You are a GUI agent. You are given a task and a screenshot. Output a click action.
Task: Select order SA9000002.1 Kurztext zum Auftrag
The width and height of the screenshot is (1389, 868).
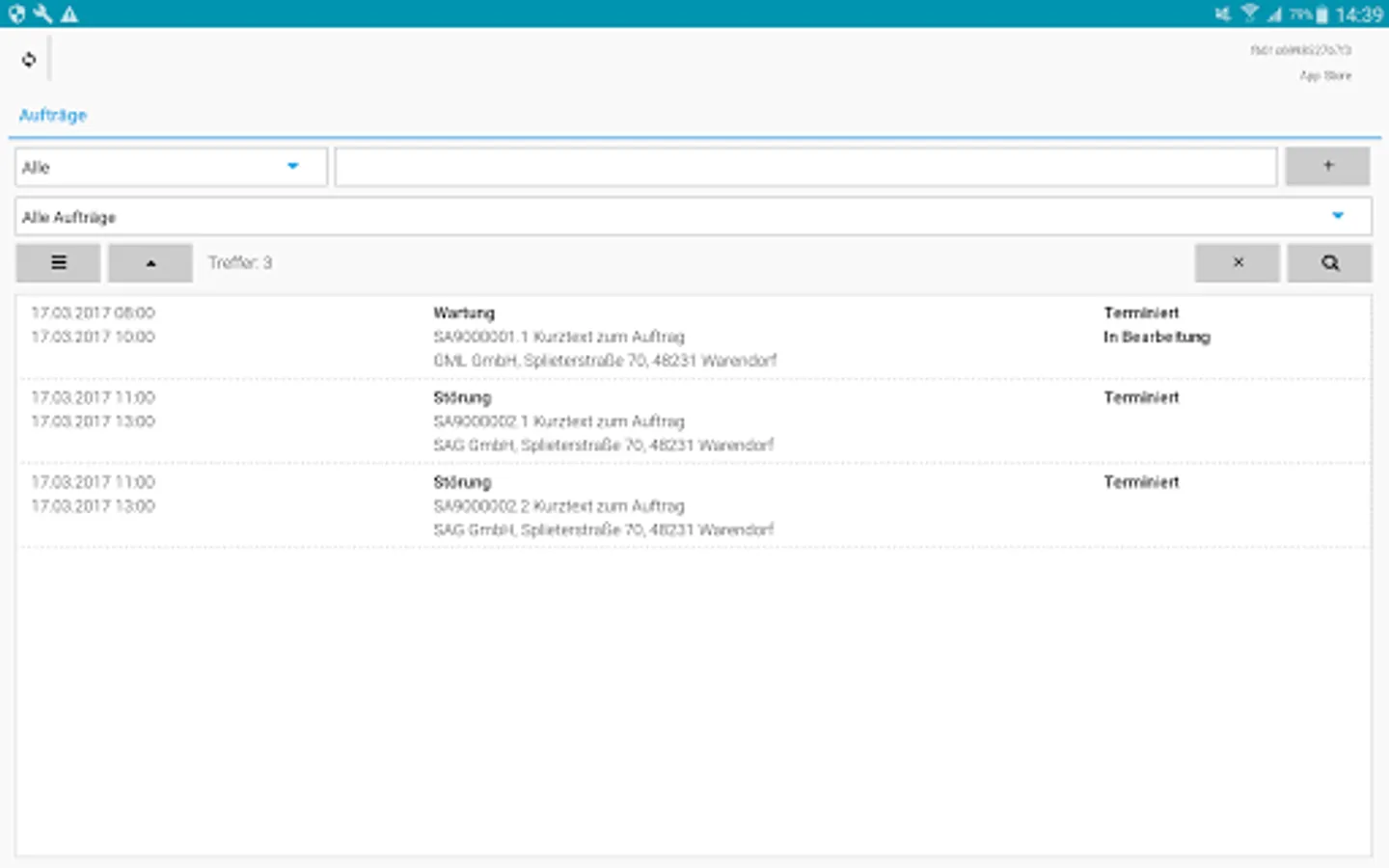[558, 421]
